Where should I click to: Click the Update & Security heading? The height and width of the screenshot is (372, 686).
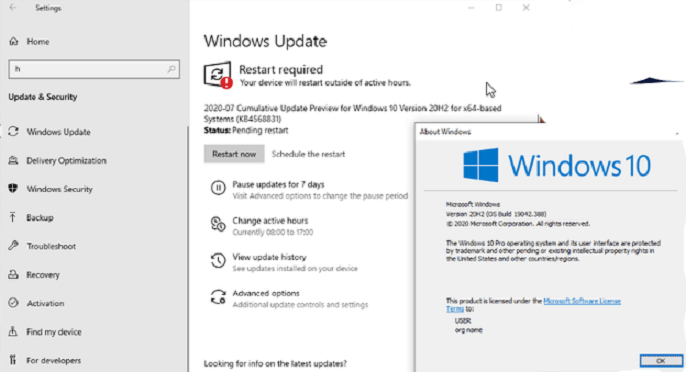pos(43,97)
